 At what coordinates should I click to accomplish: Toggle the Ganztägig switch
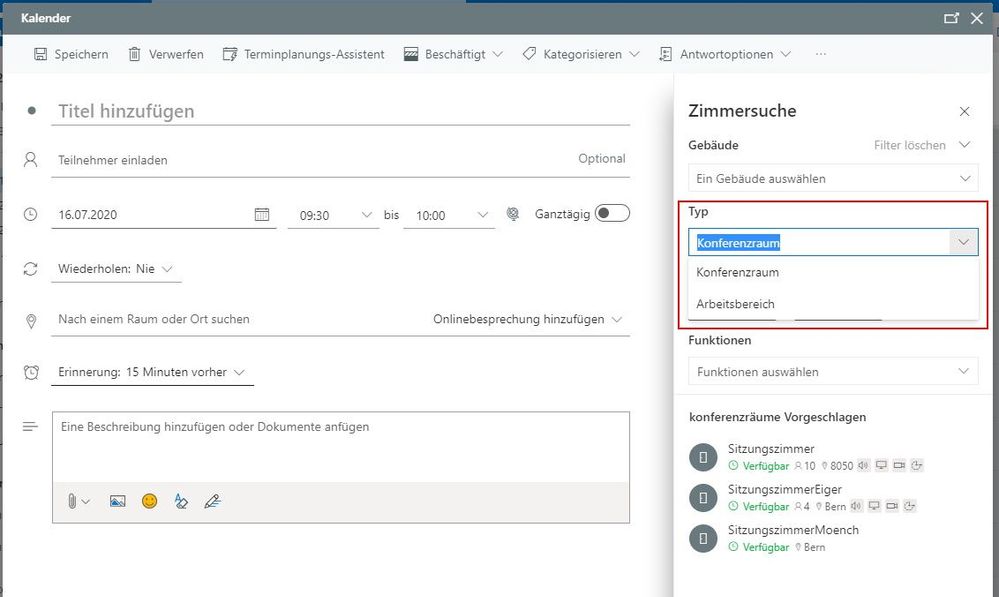tap(612, 213)
